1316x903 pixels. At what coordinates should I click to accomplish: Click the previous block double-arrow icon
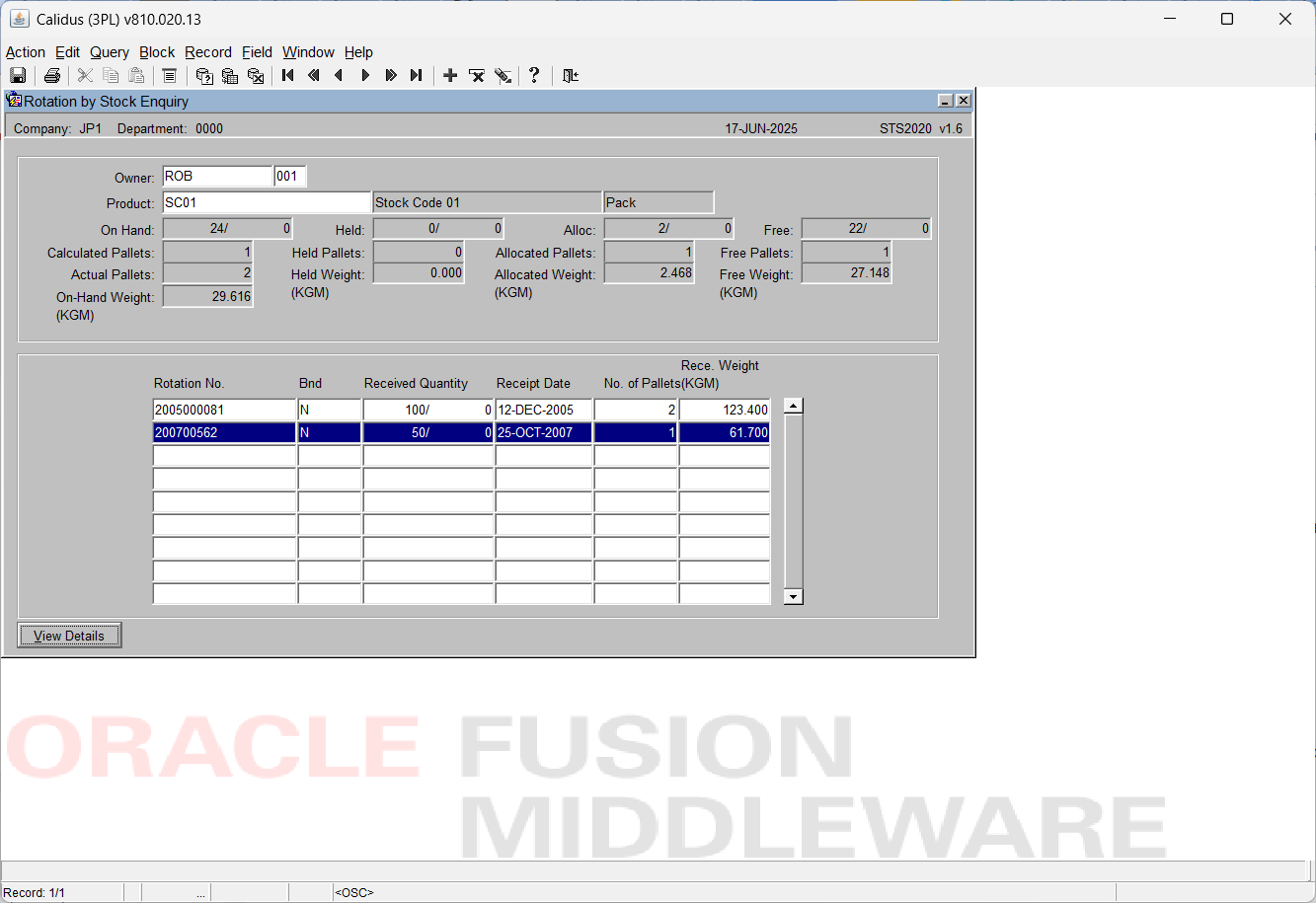(x=314, y=75)
